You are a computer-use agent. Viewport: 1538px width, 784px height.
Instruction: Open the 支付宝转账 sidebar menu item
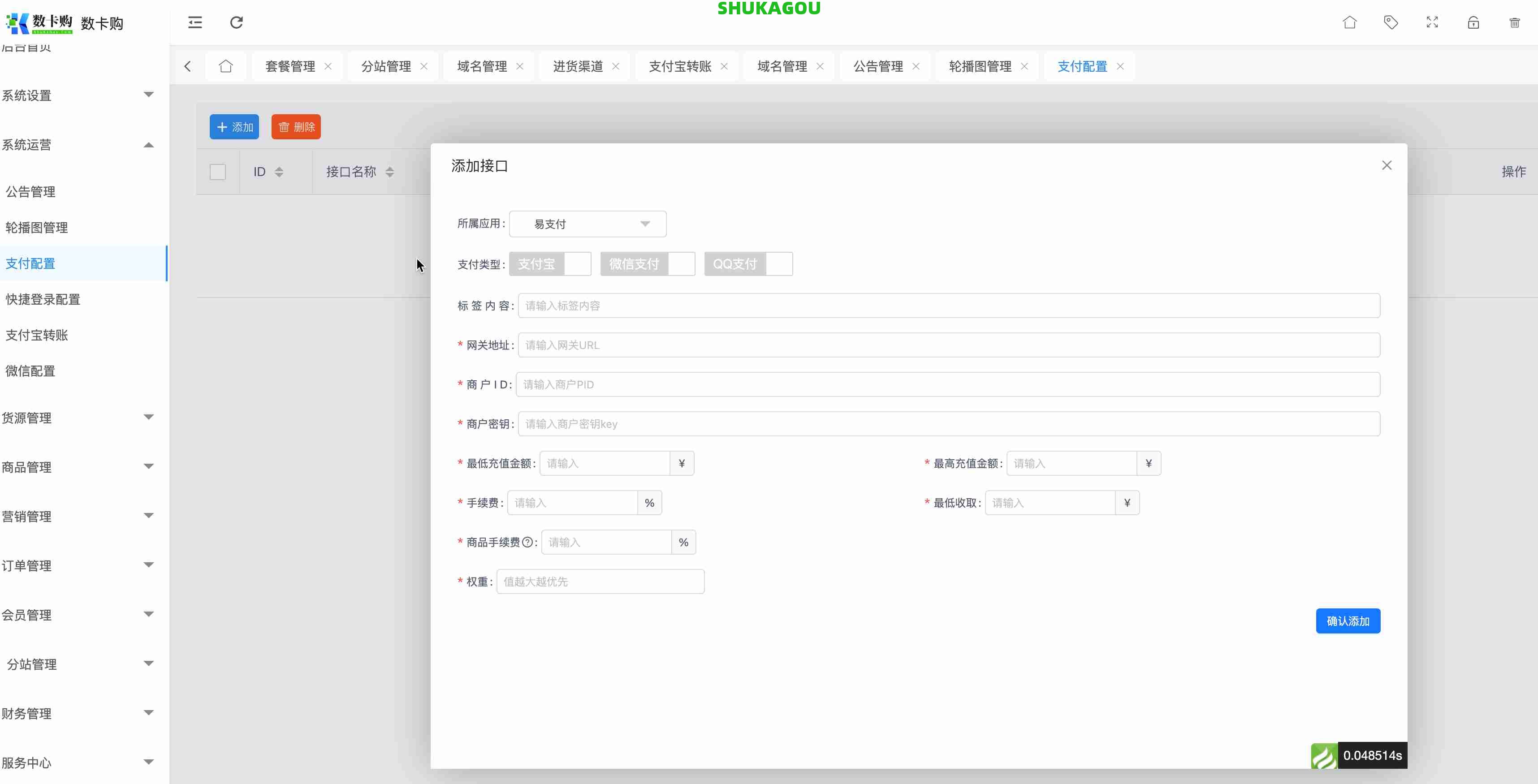click(37, 335)
